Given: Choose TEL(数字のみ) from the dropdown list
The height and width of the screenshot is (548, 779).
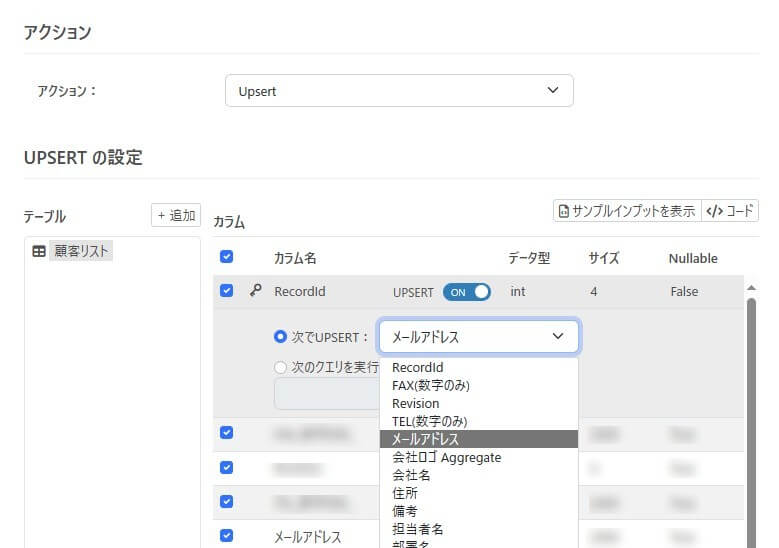Looking at the screenshot, I should (x=479, y=421).
